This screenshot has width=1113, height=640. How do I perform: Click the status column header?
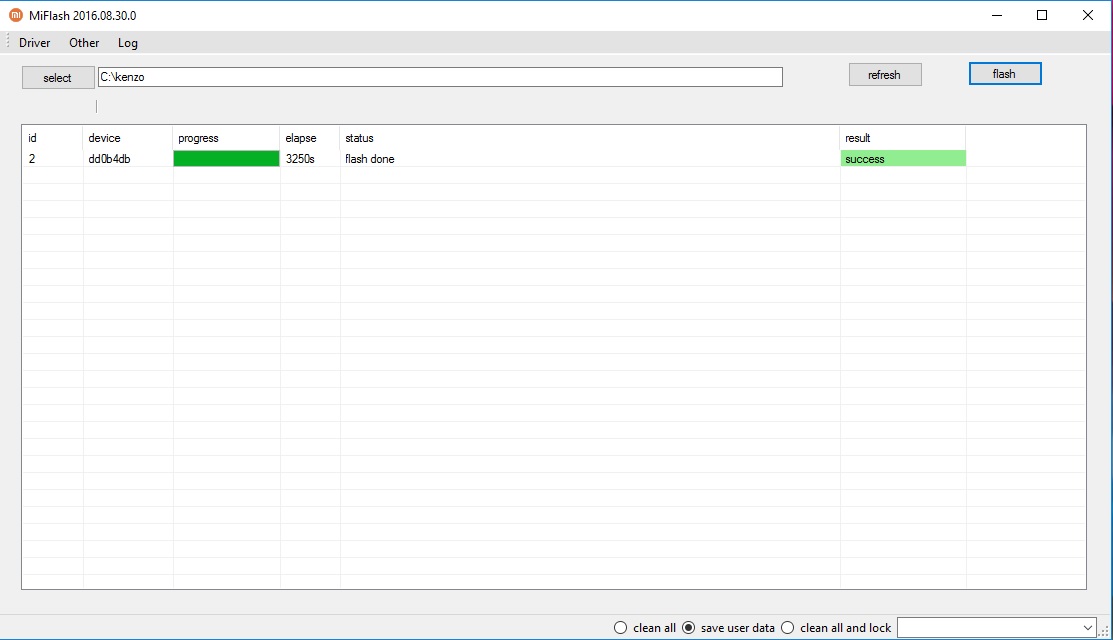coord(590,138)
